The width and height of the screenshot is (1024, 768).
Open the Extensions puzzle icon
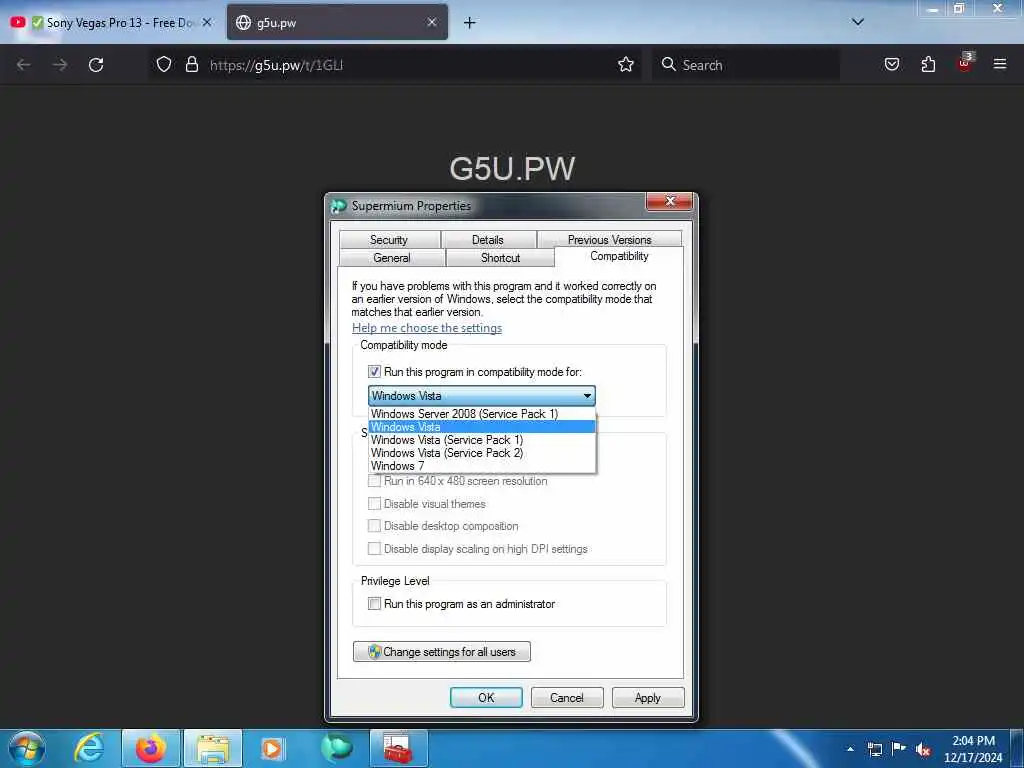pos(928,64)
